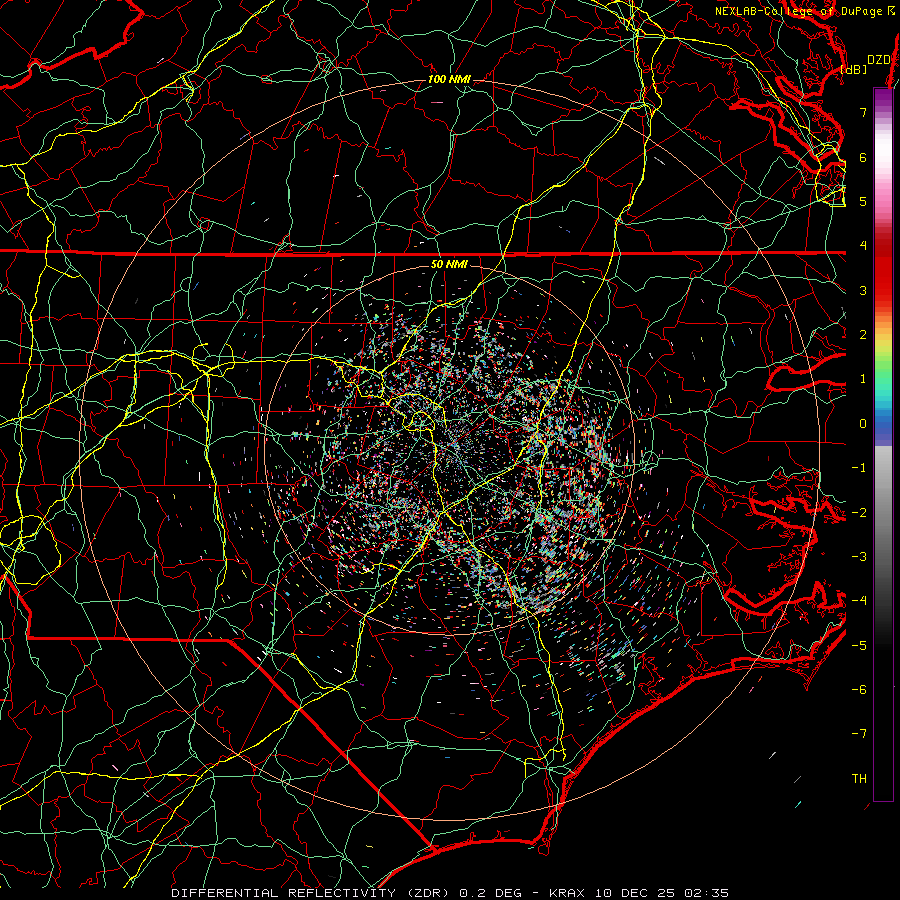The image size is (900, 900).
Task: Click the ZDR color scale bar
Action: pos(883,444)
